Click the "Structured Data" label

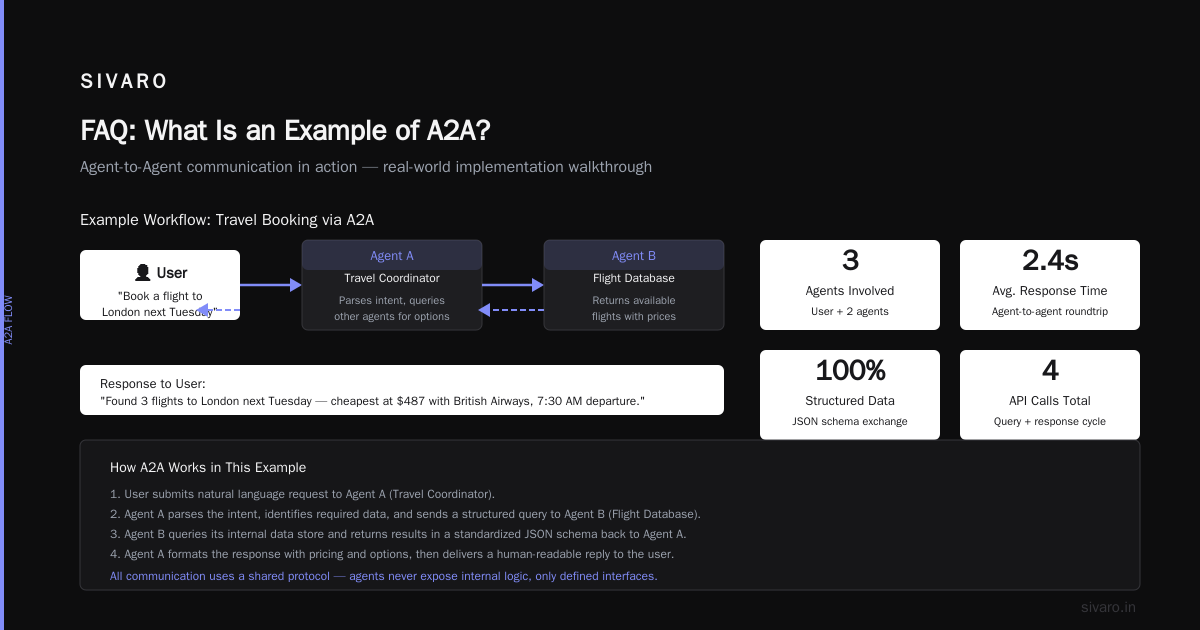pyautogui.click(x=850, y=401)
